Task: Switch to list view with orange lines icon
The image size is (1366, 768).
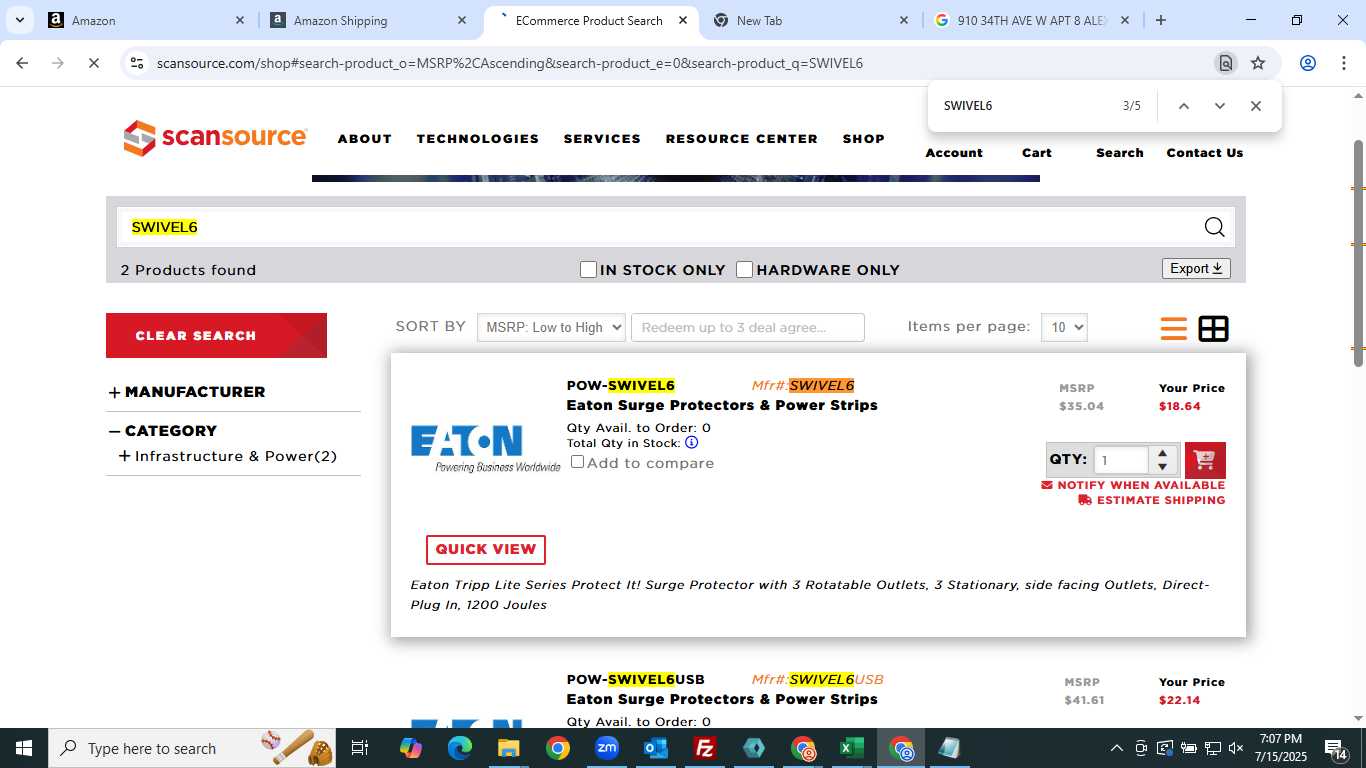Action: coord(1174,328)
